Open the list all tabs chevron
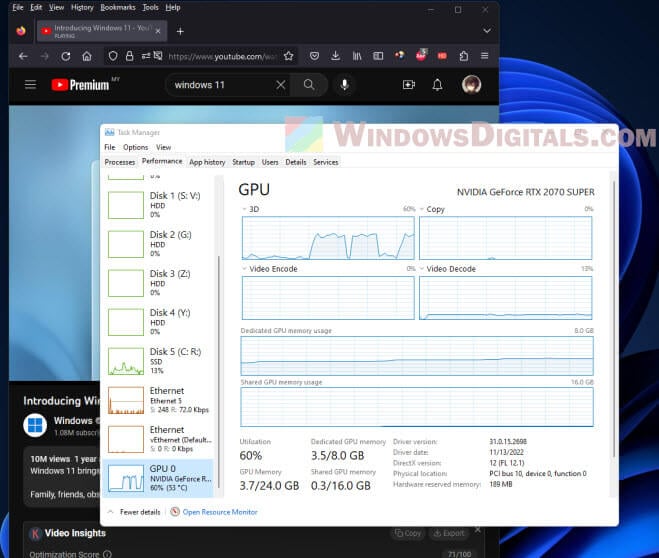 point(487,31)
